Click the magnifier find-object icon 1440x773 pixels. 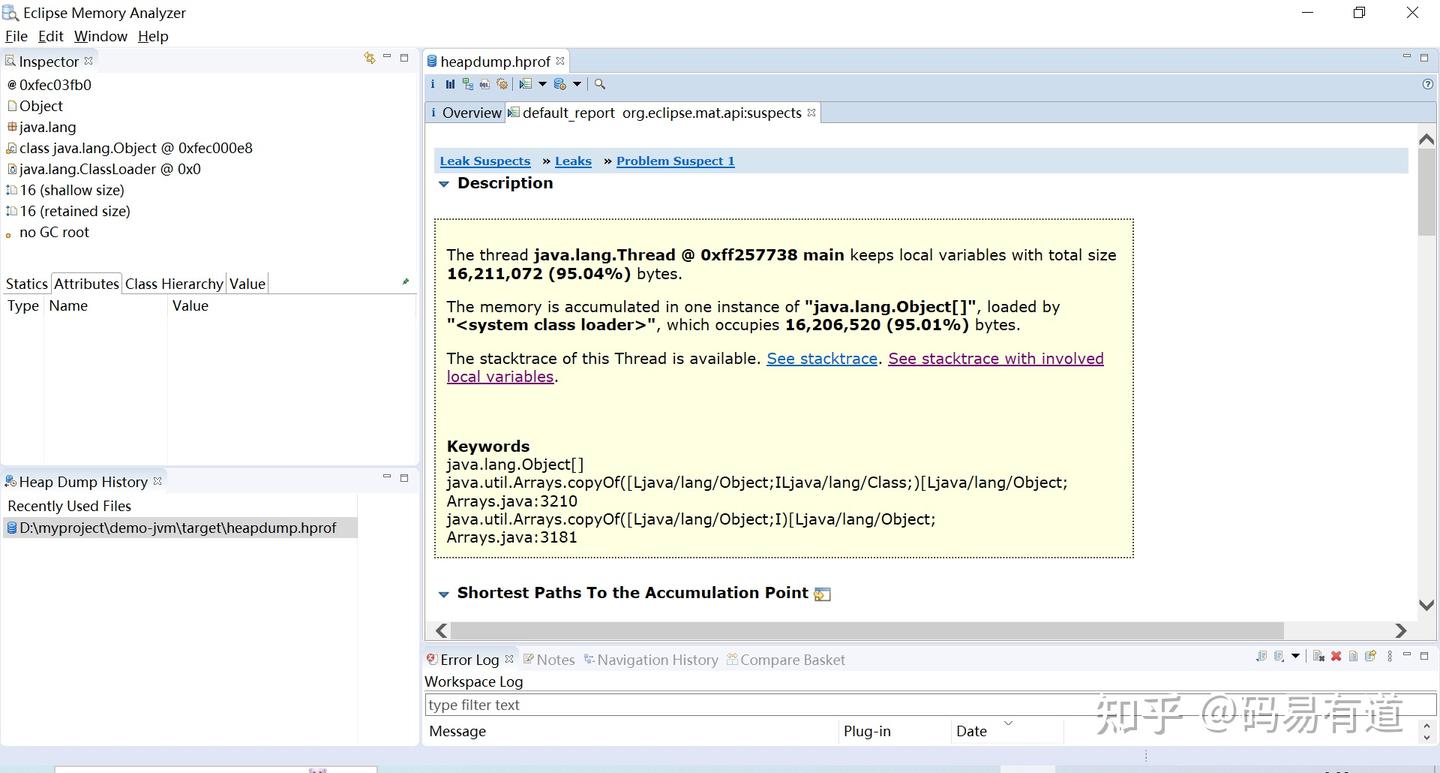point(600,85)
